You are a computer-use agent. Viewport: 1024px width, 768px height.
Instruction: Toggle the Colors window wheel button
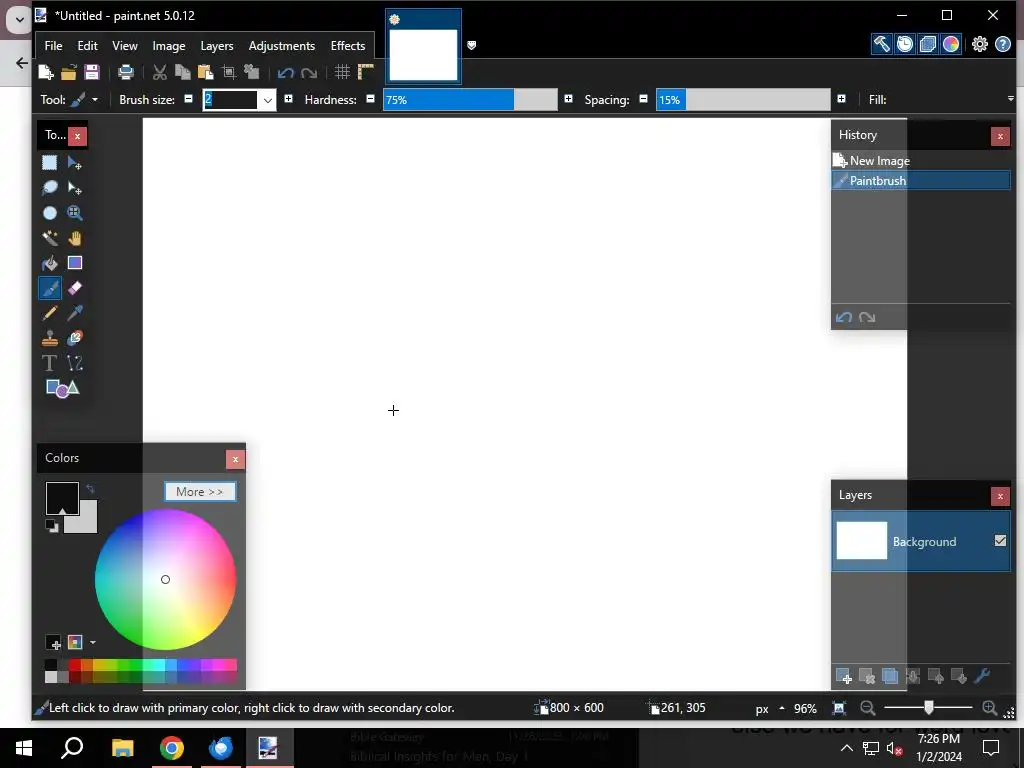tap(951, 44)
